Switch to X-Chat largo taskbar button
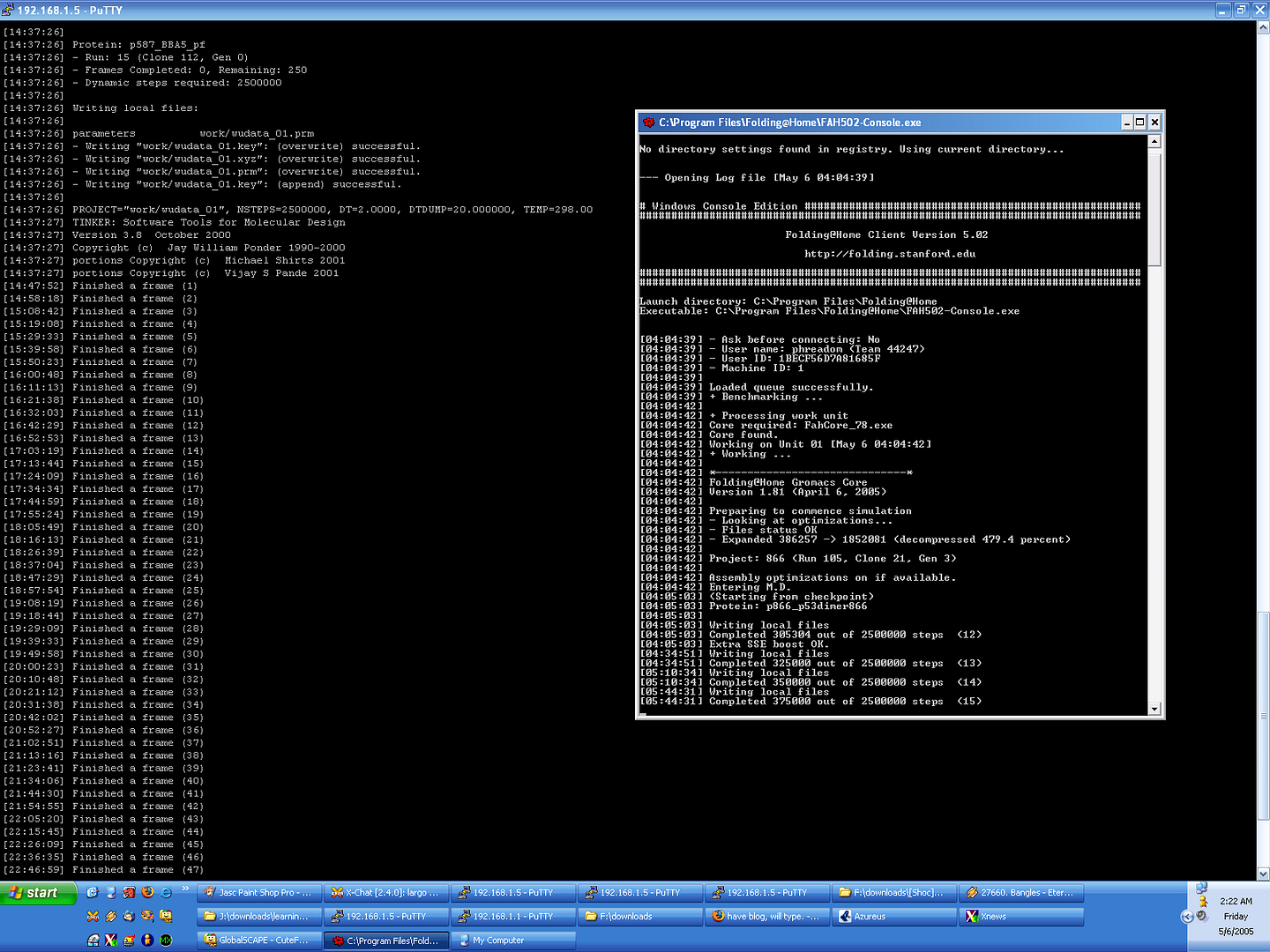 (386, 893)
